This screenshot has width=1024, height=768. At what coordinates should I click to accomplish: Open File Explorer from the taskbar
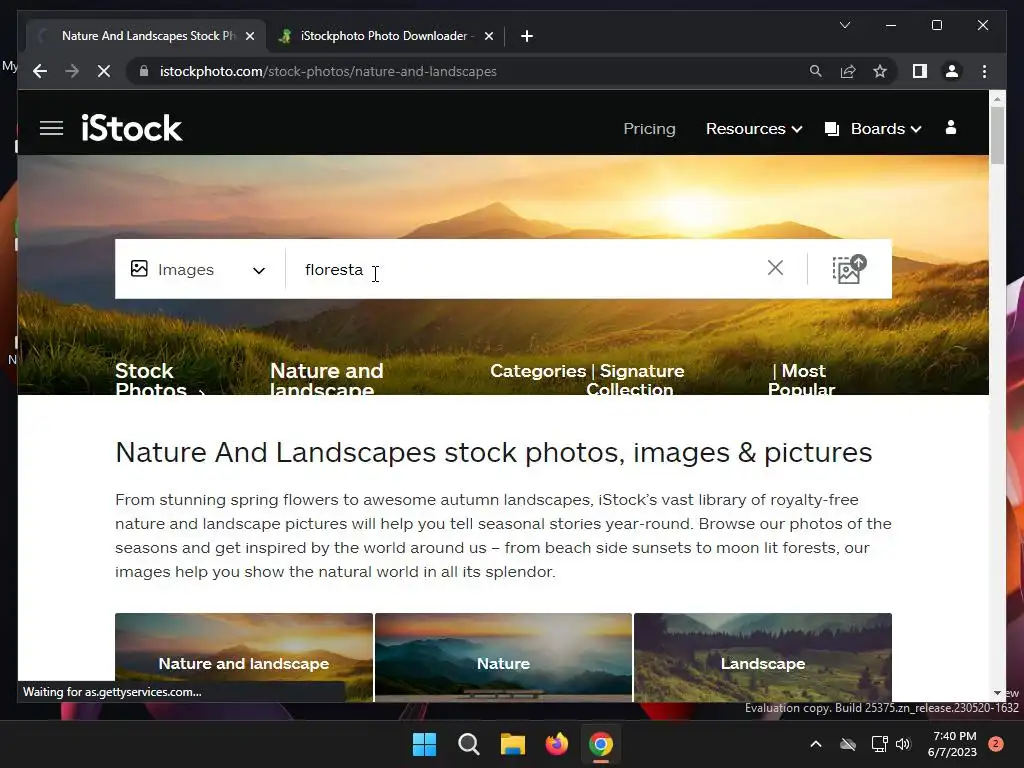(x=513, y=744)
